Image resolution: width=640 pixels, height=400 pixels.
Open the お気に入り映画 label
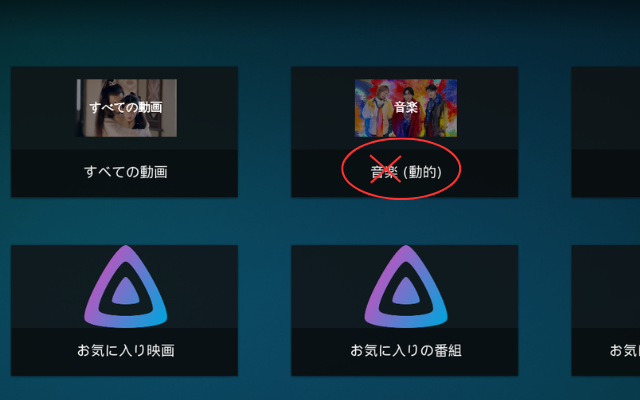(126, 351)
